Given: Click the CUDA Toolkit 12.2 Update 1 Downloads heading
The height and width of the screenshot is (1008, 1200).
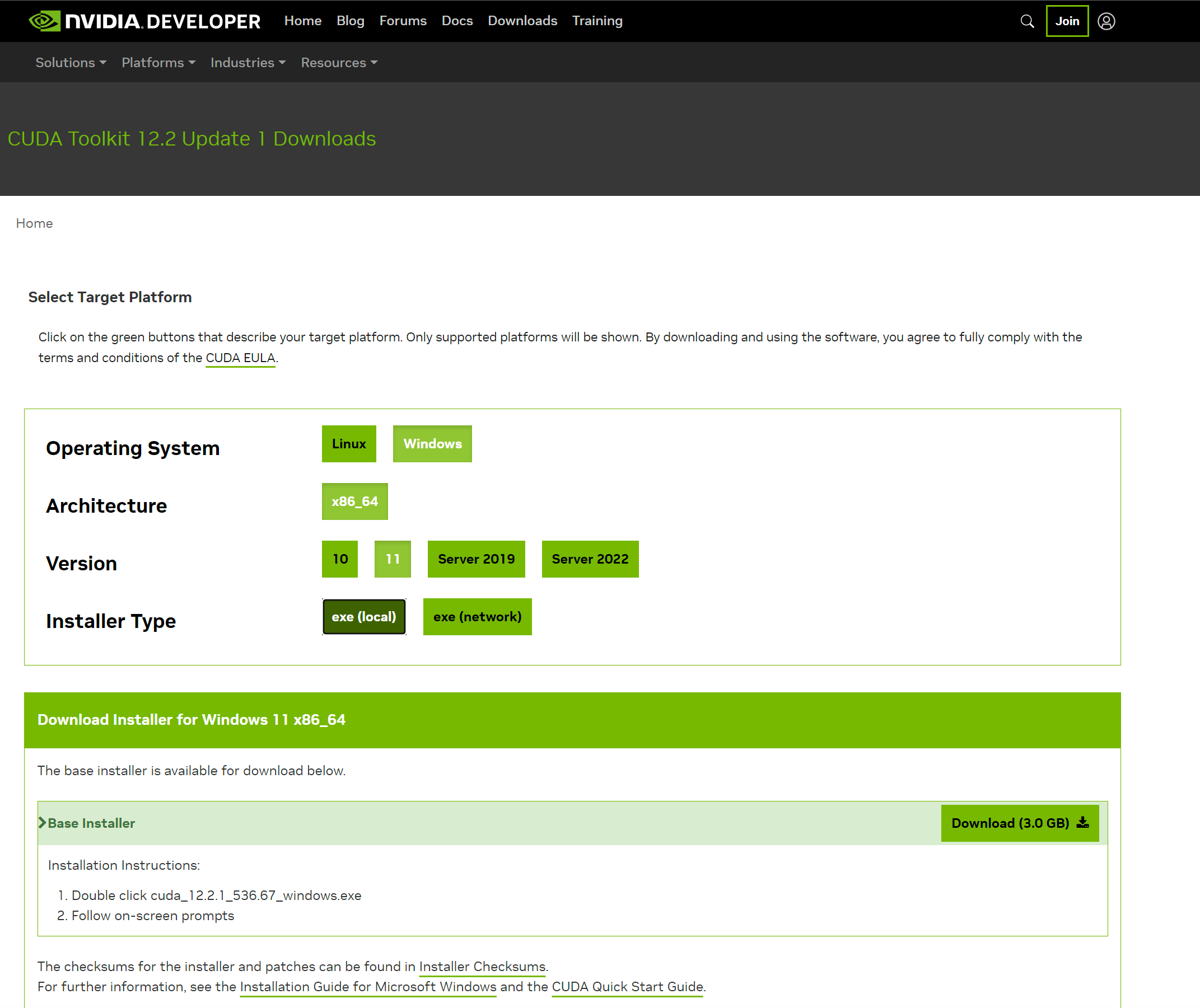Looking at the screenshot, I should pos(192,139).
